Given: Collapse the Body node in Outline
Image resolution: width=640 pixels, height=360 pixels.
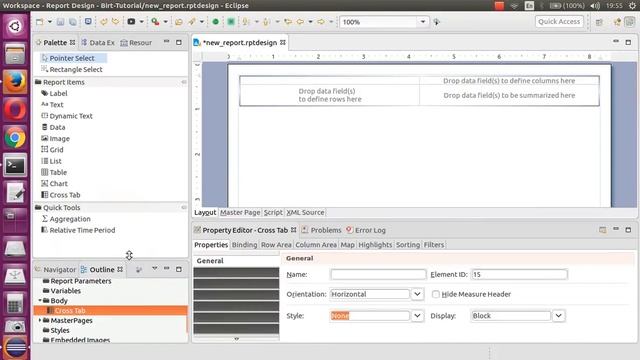Looking at the screenshot, I should click(x=40, y=301).
